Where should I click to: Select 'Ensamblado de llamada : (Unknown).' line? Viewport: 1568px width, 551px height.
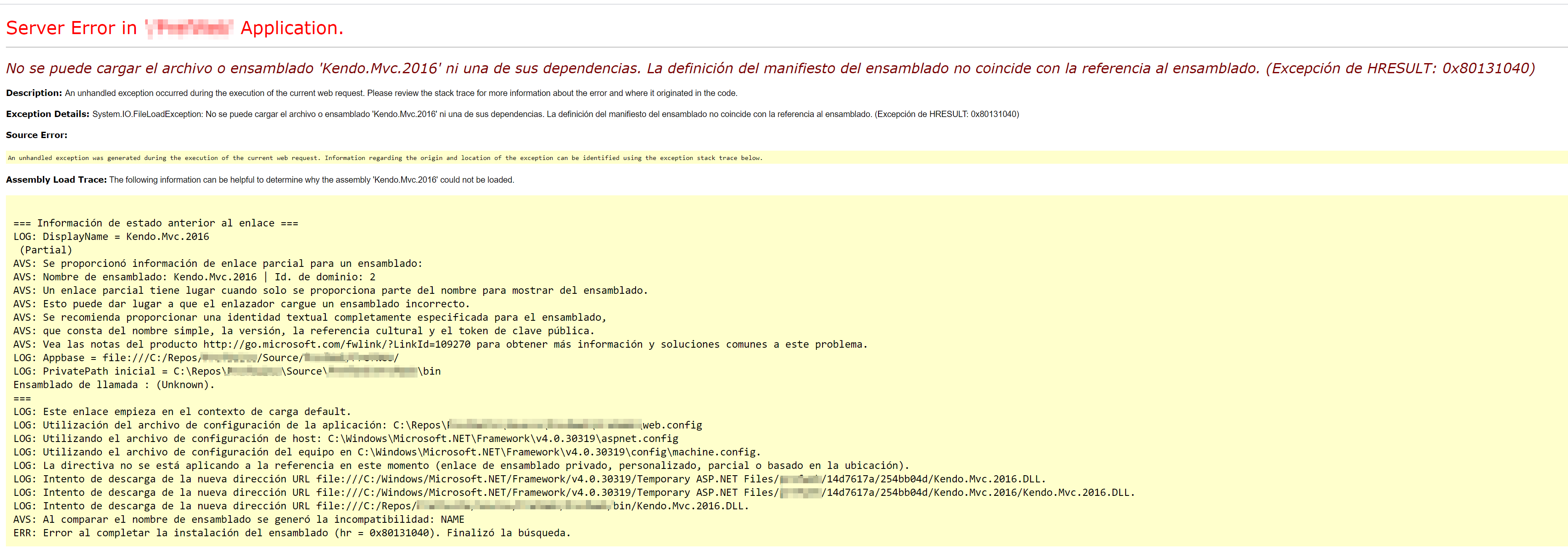(x=114, y=385)
